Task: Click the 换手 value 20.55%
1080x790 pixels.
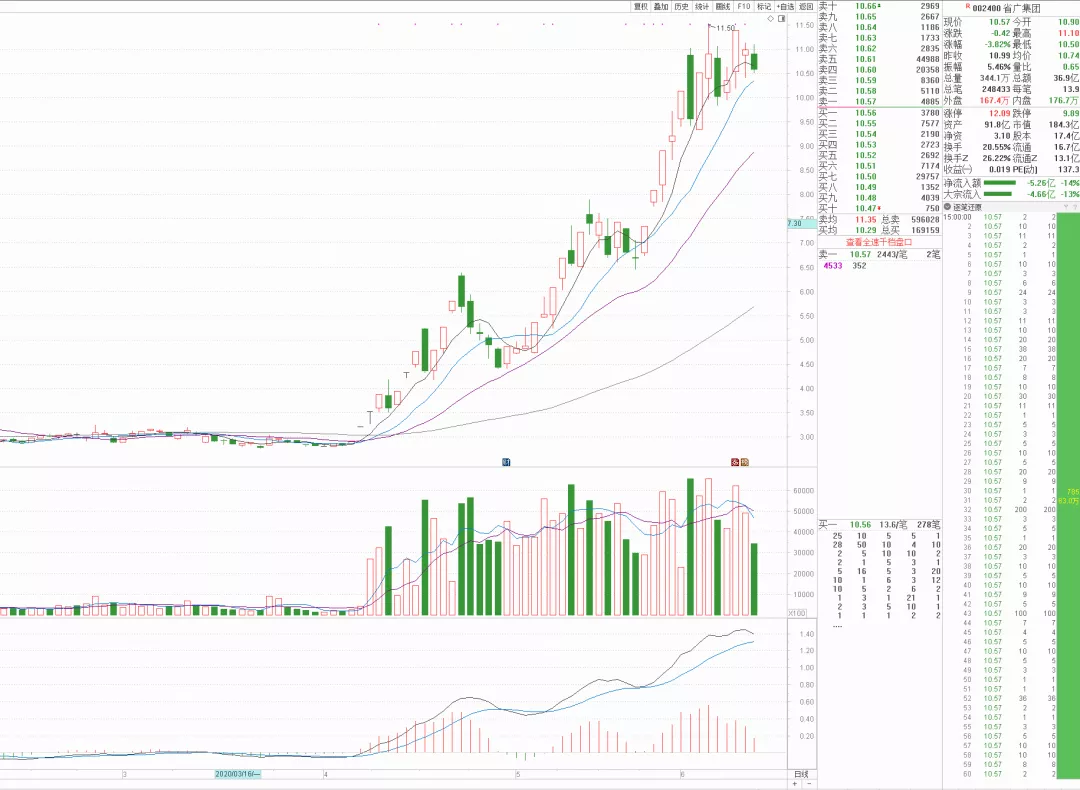Action: [x=997, y=147]
